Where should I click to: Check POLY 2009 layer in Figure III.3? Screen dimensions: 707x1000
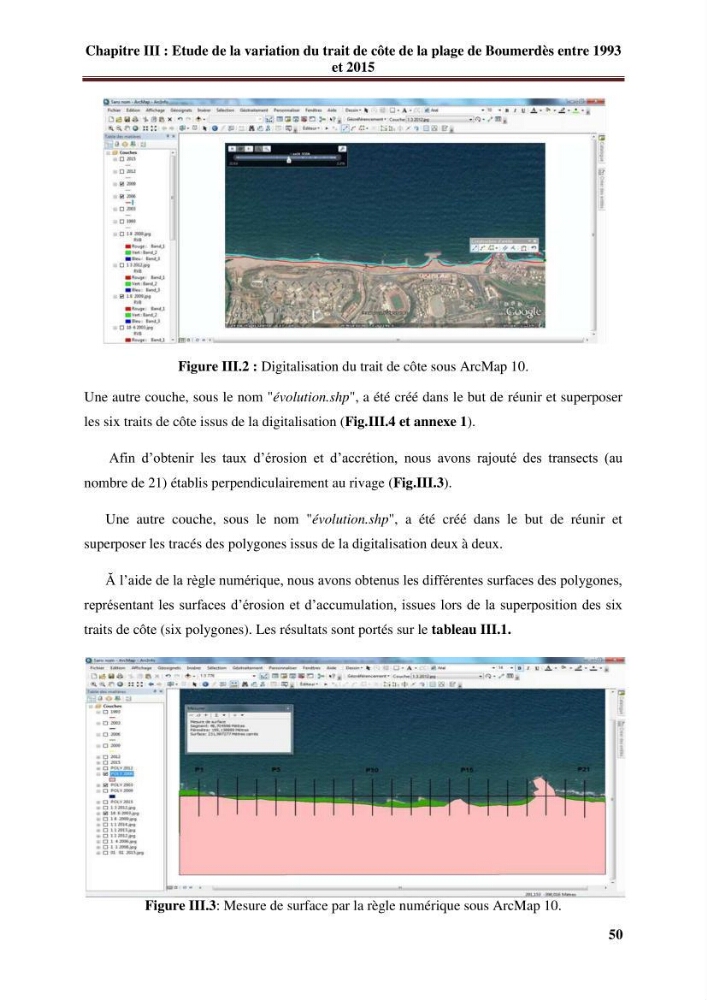pos(105,791)
